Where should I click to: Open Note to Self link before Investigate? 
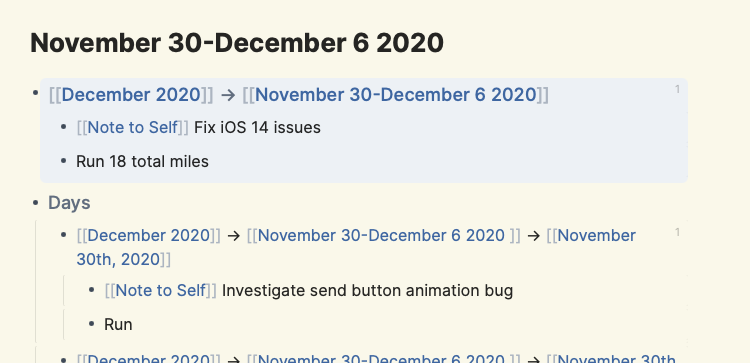pos(161,290)
